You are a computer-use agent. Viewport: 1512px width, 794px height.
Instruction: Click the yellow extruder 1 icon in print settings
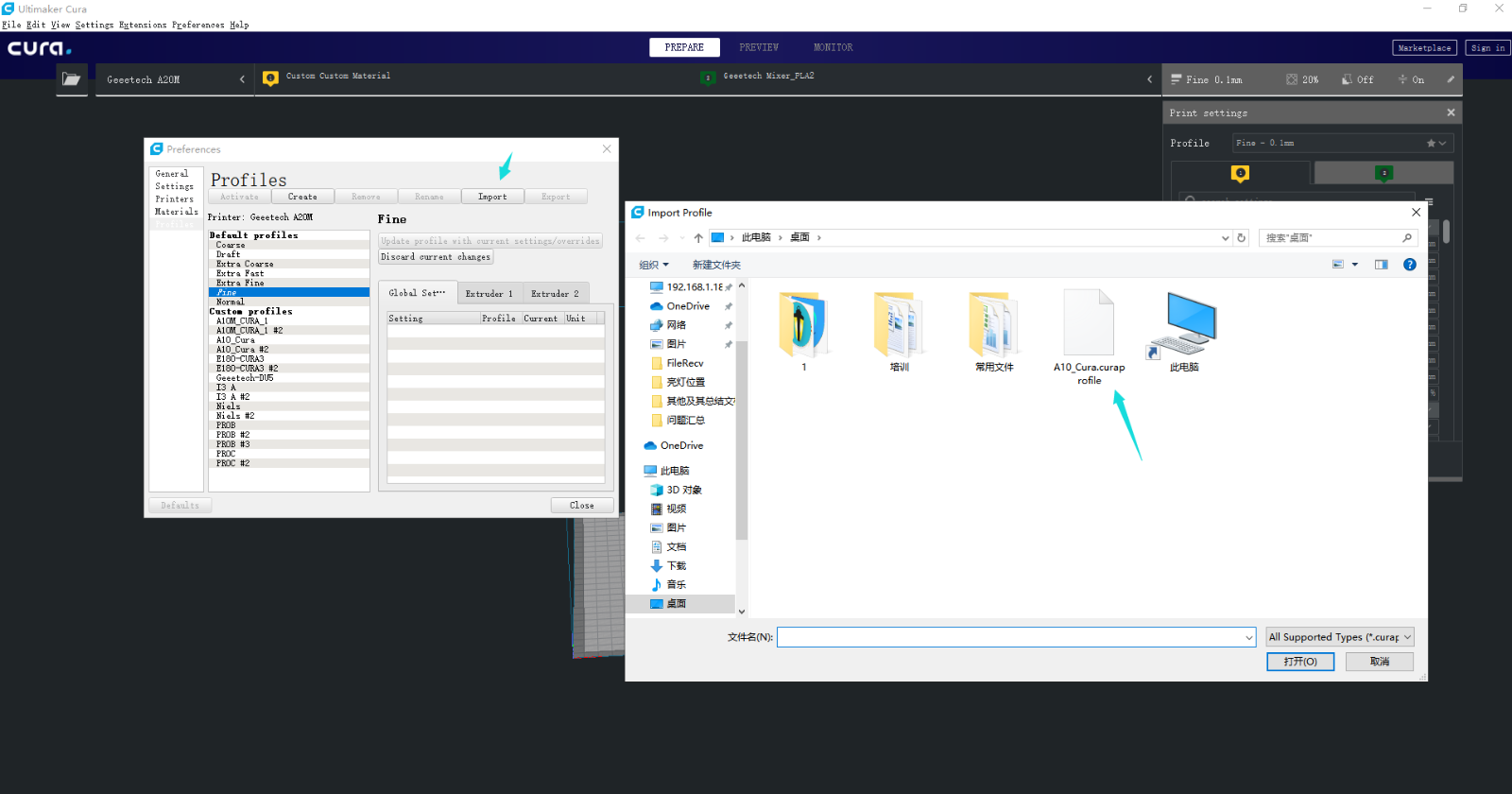pyautogui.click(x=1240, y=173)
